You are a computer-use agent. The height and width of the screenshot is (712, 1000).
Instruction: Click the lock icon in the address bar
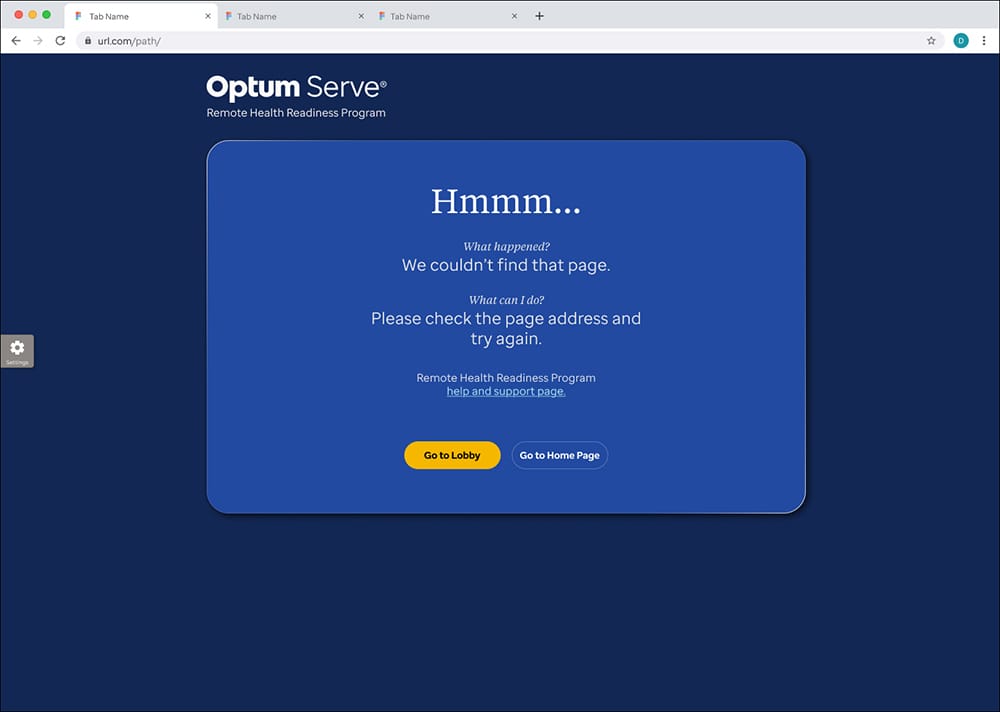(x=88, y=41)
